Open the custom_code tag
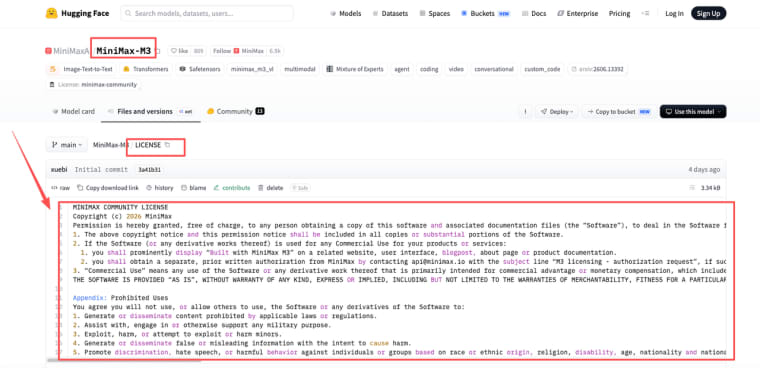This screenshot has height=368, width=760. 542,69
